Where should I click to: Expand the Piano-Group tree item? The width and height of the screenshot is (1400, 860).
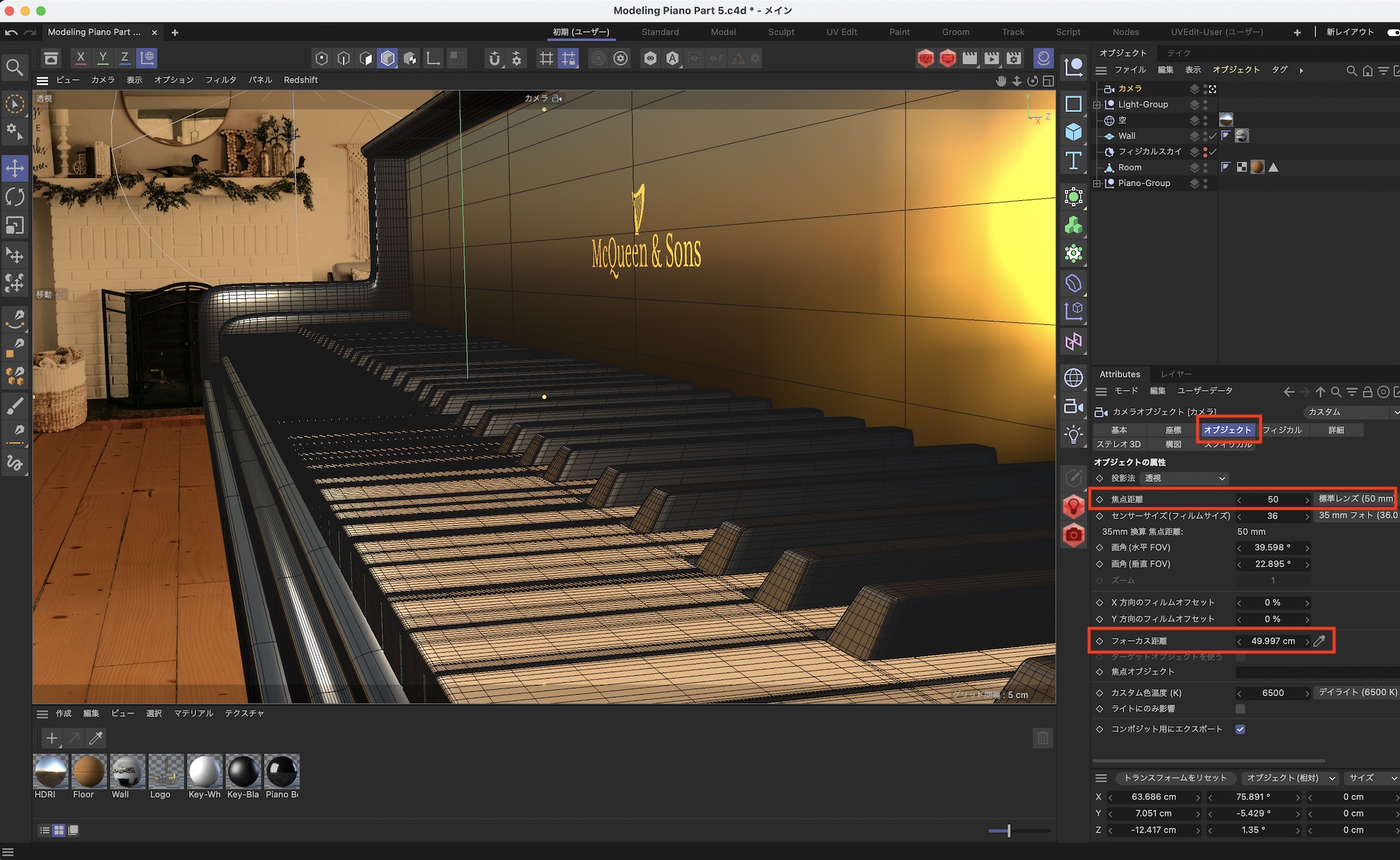pos(1097,183)
